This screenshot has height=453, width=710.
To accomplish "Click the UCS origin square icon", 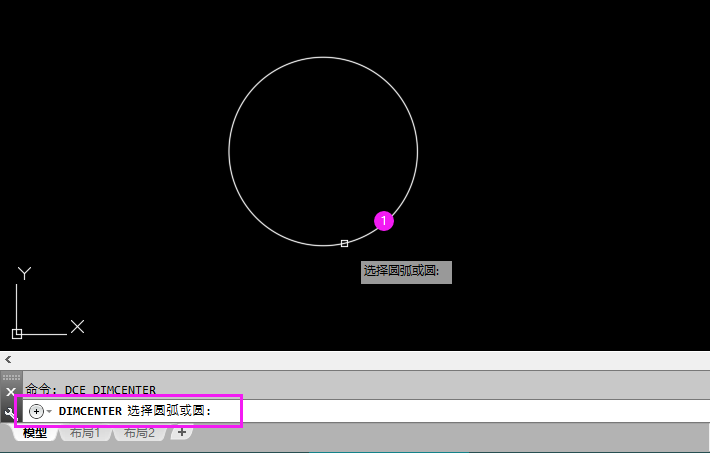I will click(x=17, y=334).
